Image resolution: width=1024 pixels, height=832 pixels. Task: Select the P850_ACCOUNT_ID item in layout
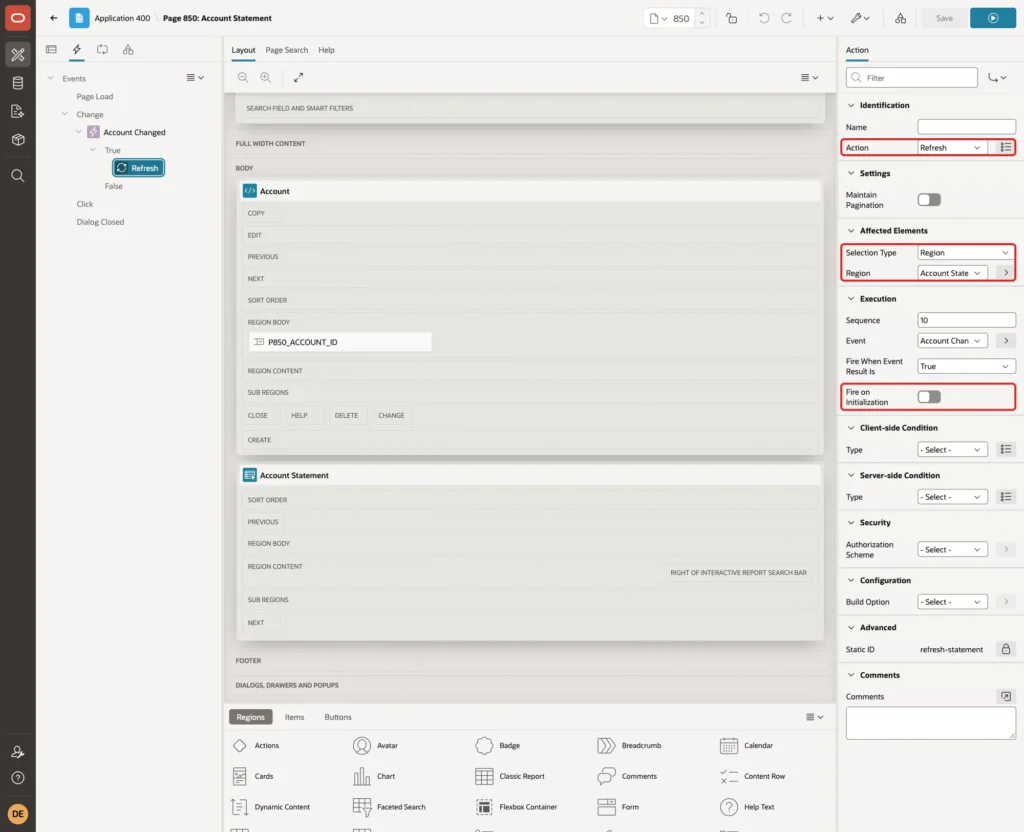pos(340,342)
